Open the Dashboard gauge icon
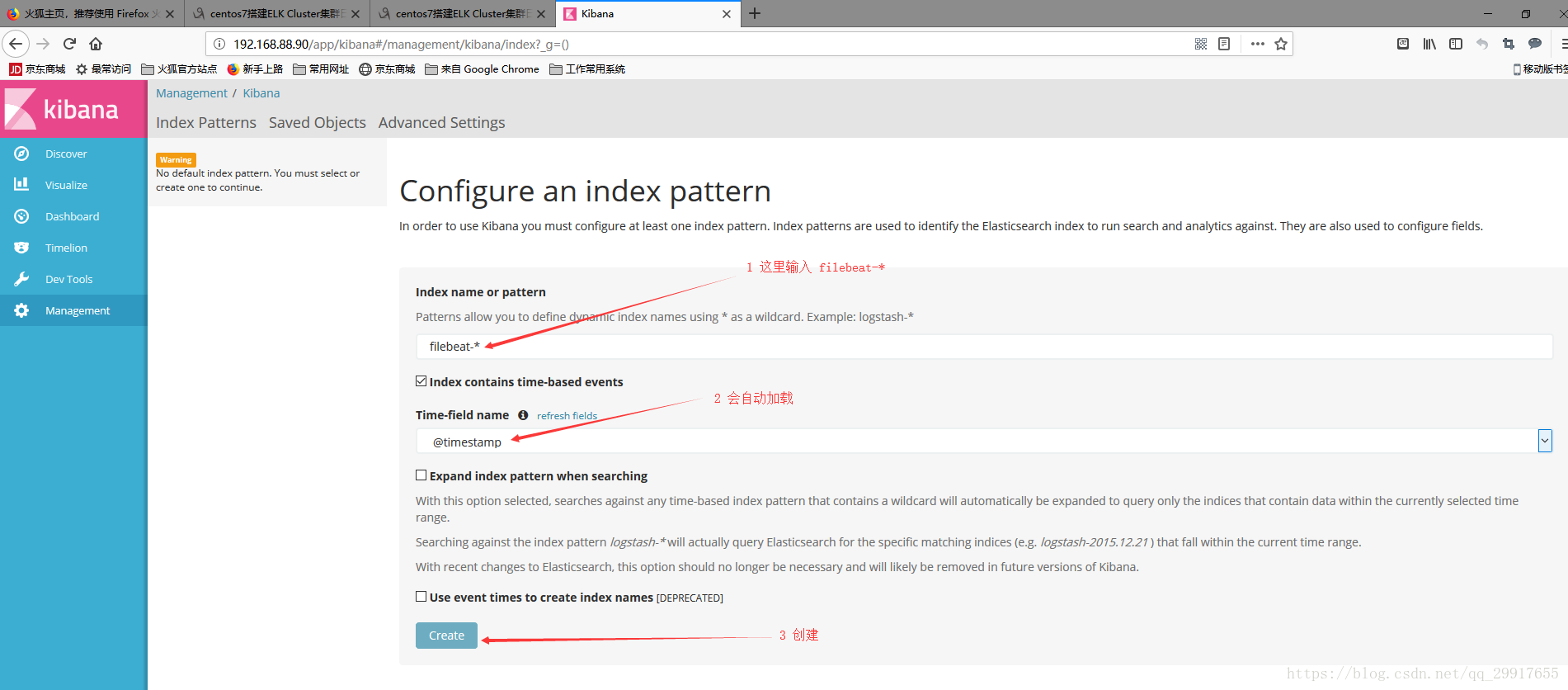The height and width of the screenshot is (690, 1568). point(21,216)
